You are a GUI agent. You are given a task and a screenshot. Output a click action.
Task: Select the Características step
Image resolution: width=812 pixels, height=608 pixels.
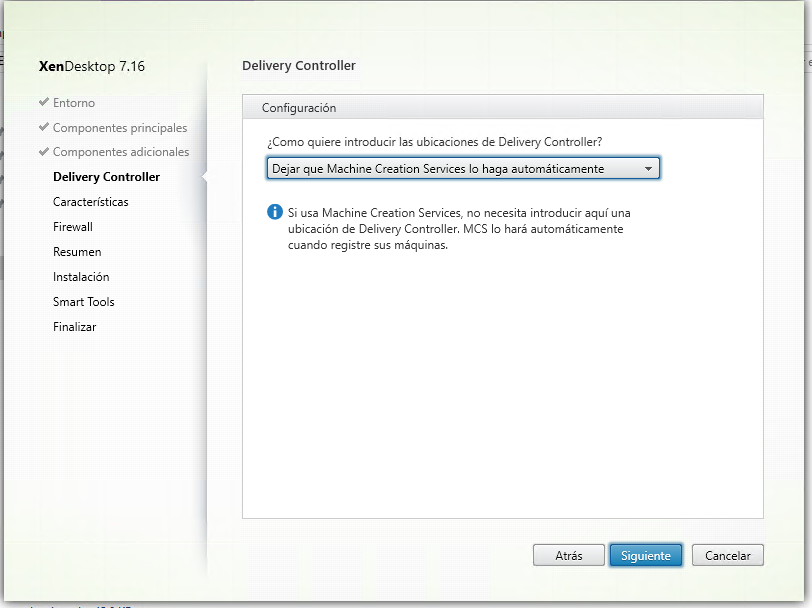91,202
